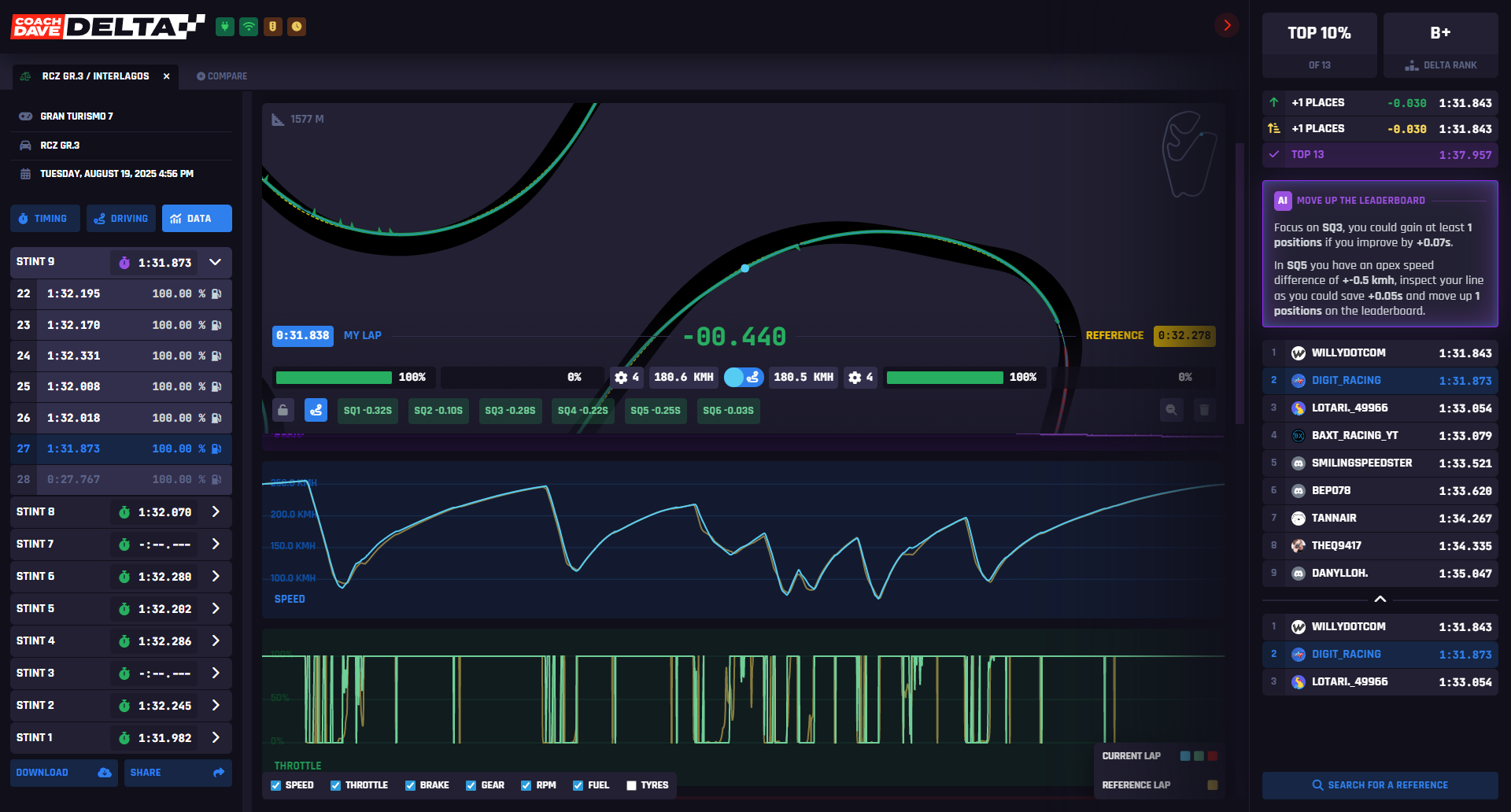This screenshot has height=812, width=1511.
Task: Click the blue position marker on track
Action: pos(744,268)
